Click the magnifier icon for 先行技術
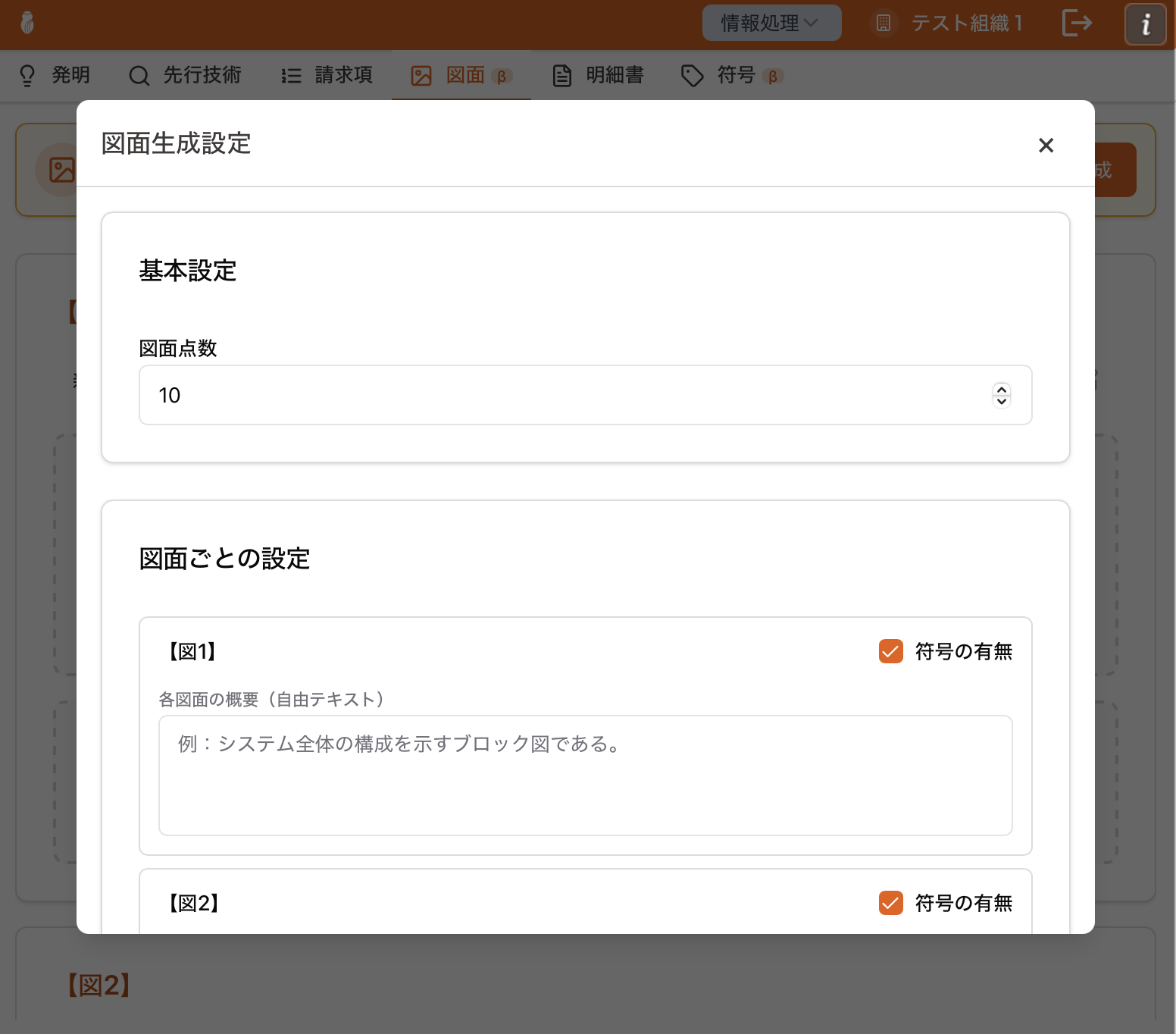This screenshot has height=1034, width=1176. pos(139,75)
